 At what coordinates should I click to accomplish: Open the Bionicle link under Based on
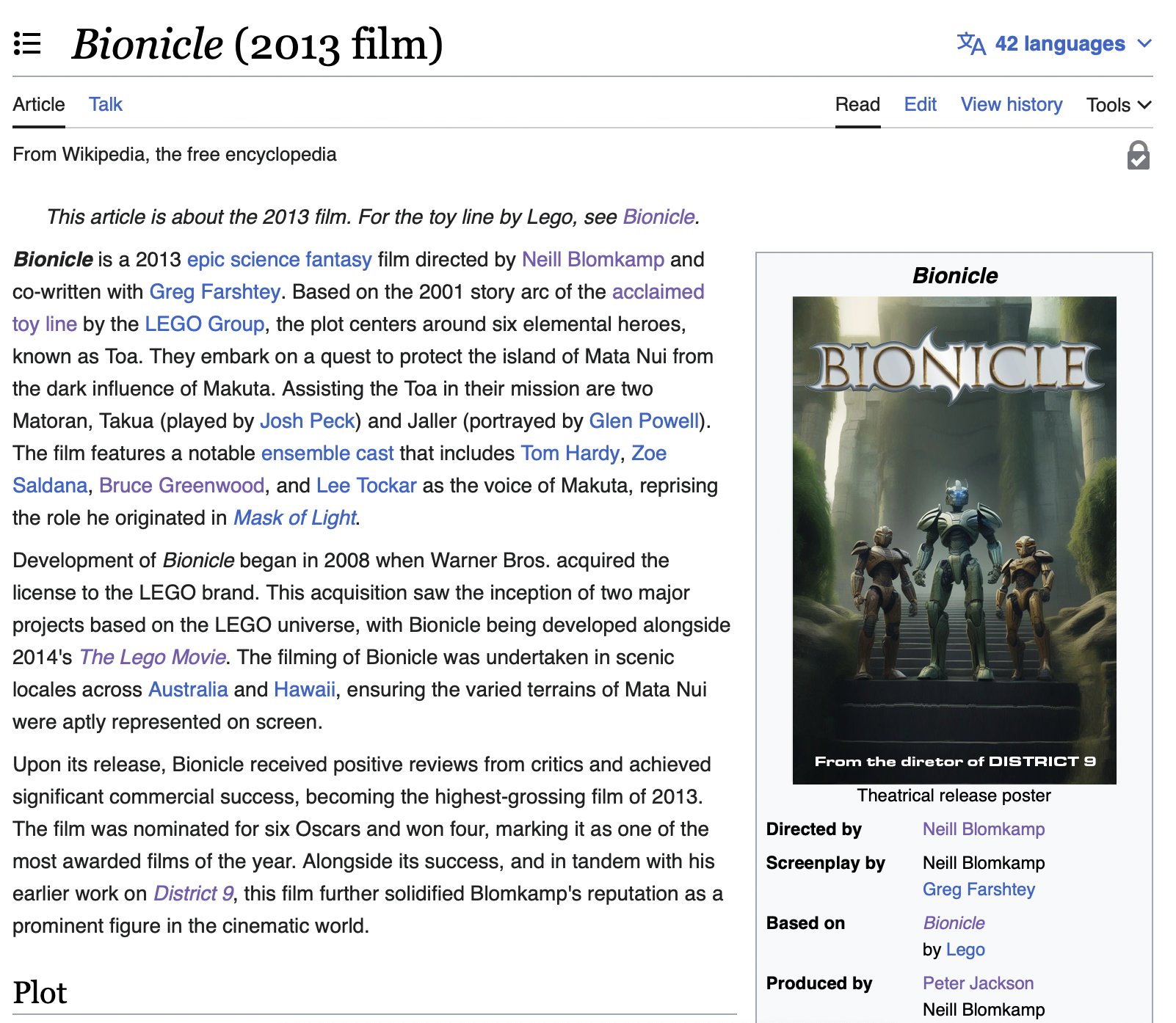click(954, 923)
